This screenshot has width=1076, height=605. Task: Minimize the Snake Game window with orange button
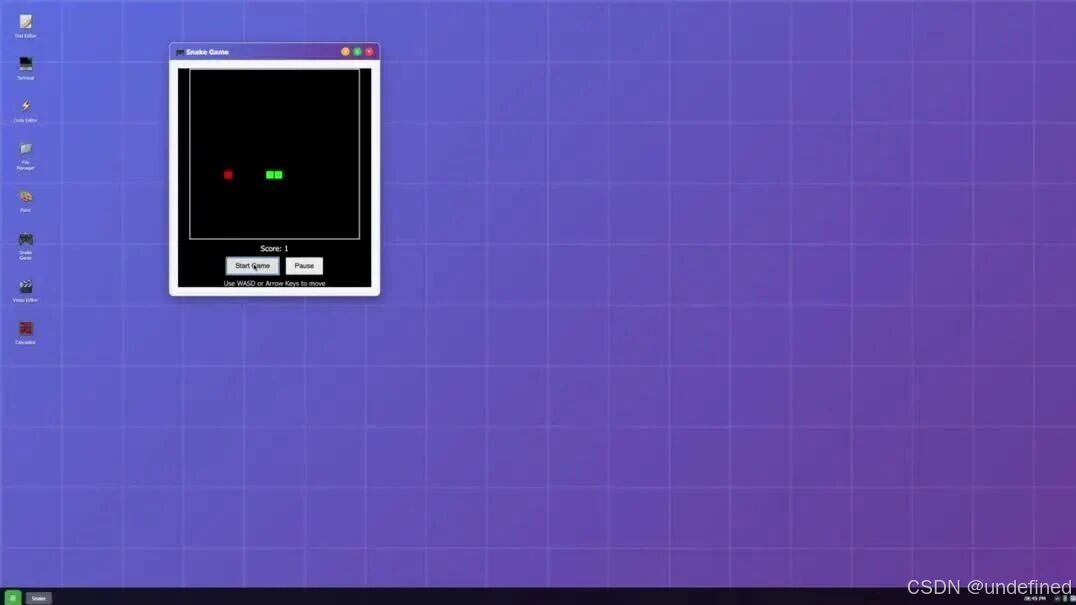[345, 52]
